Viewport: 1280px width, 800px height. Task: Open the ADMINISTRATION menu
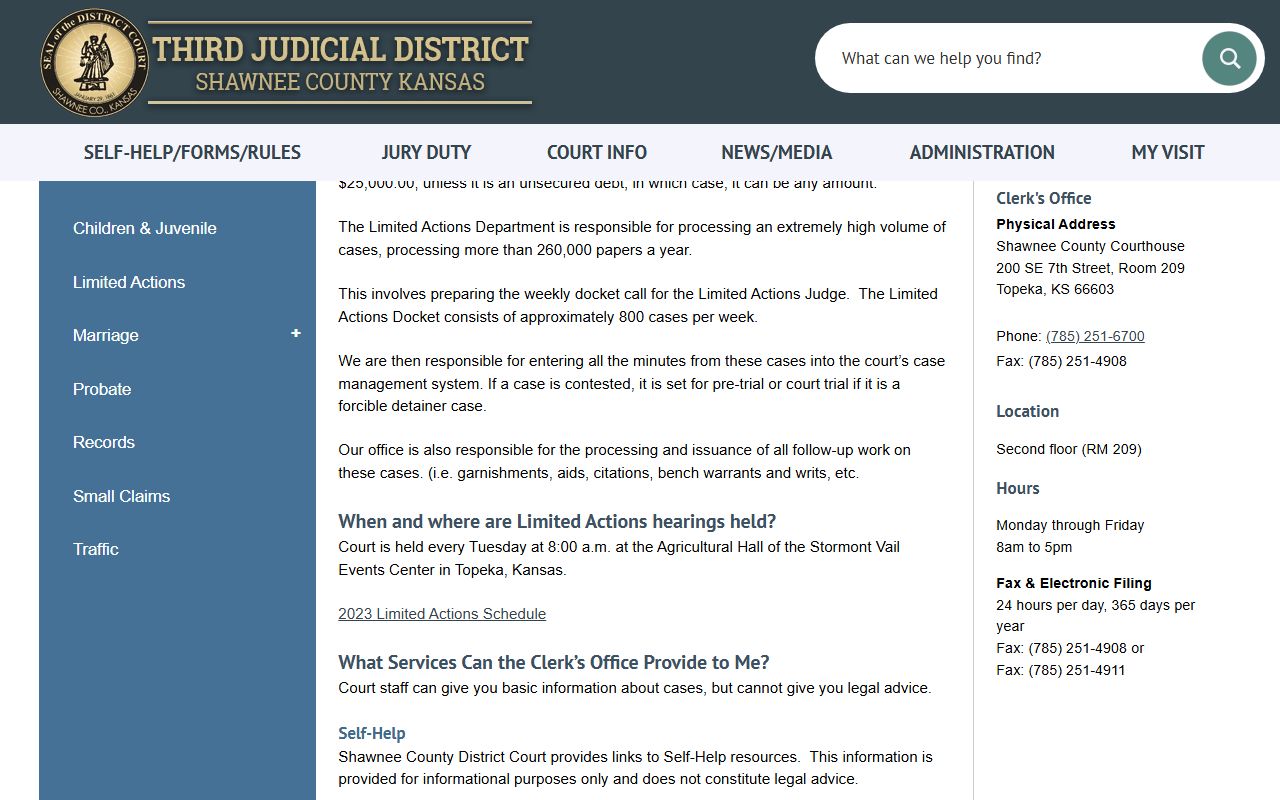[982, 152]
